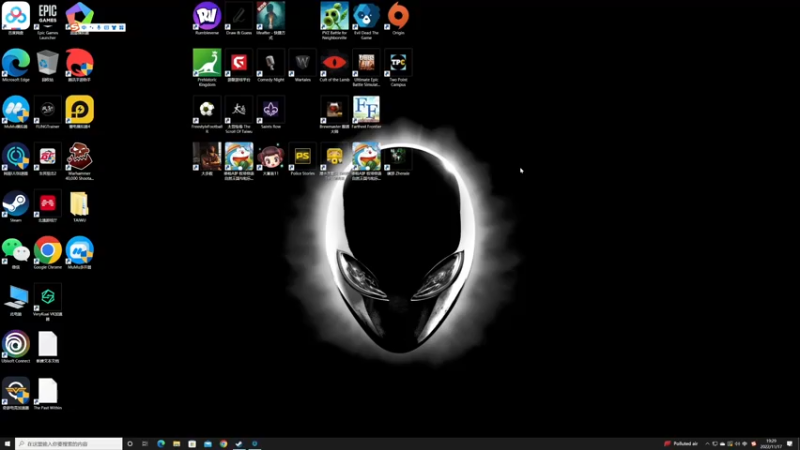The image size is (800, 450).
Task: Open the yellow LDPlayer emulator icon
Action: point(79,112)
